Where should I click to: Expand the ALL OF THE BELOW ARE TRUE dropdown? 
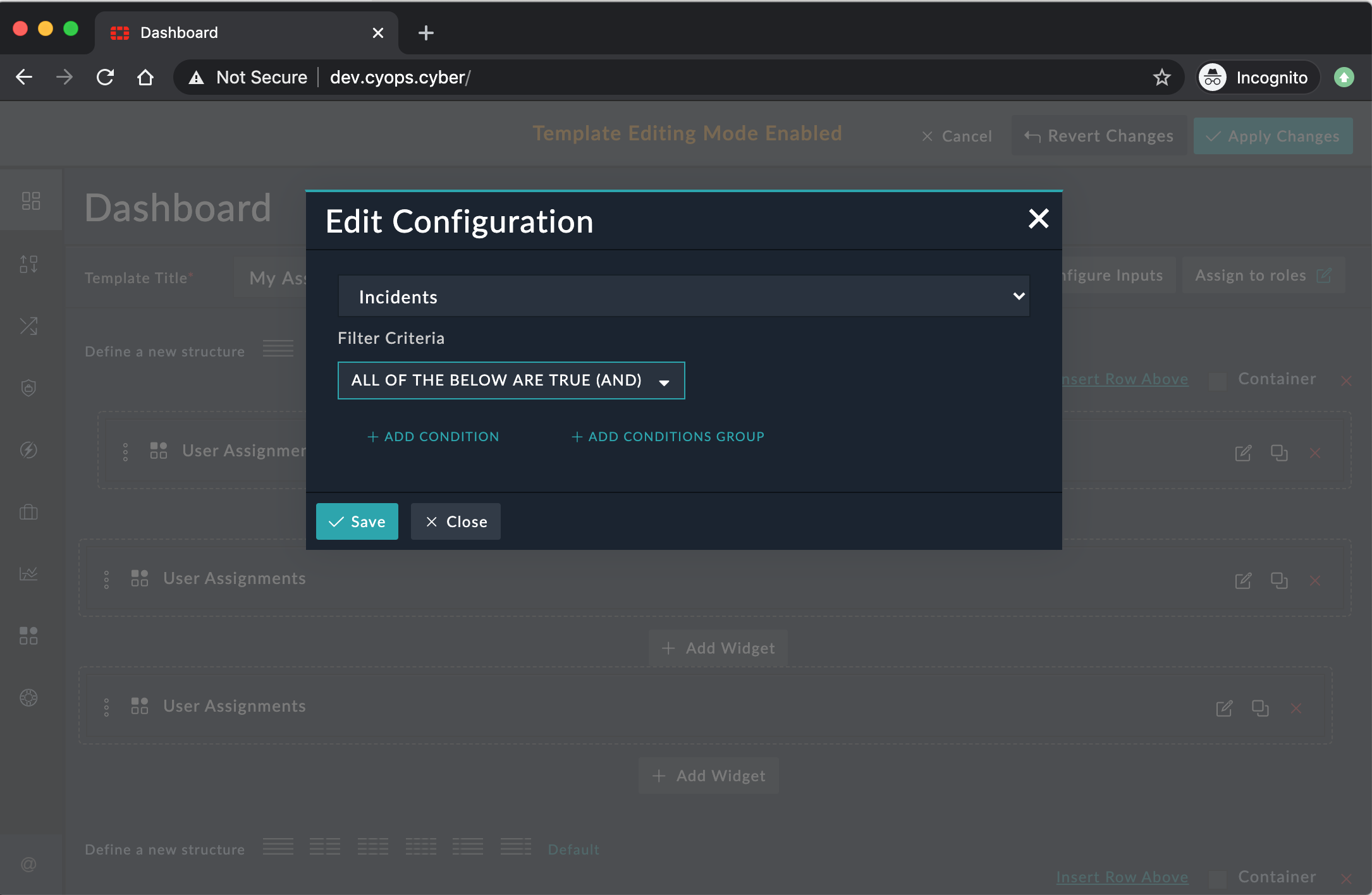pos(511,381)
